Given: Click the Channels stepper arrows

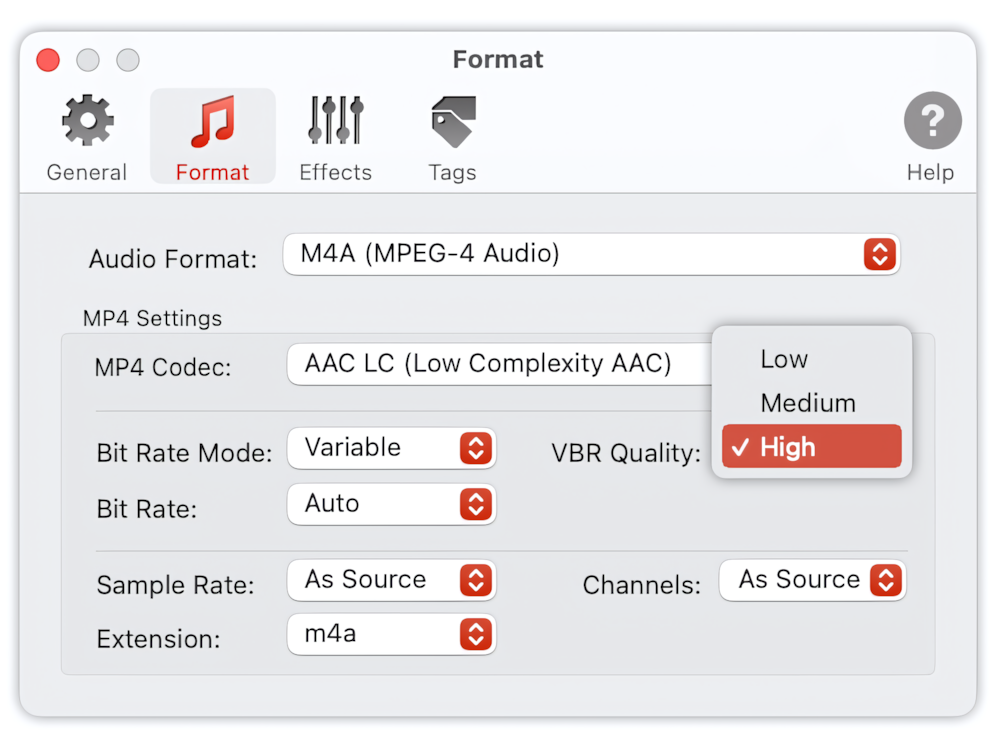Looking at the screenshot, I should tap(886, 580).
